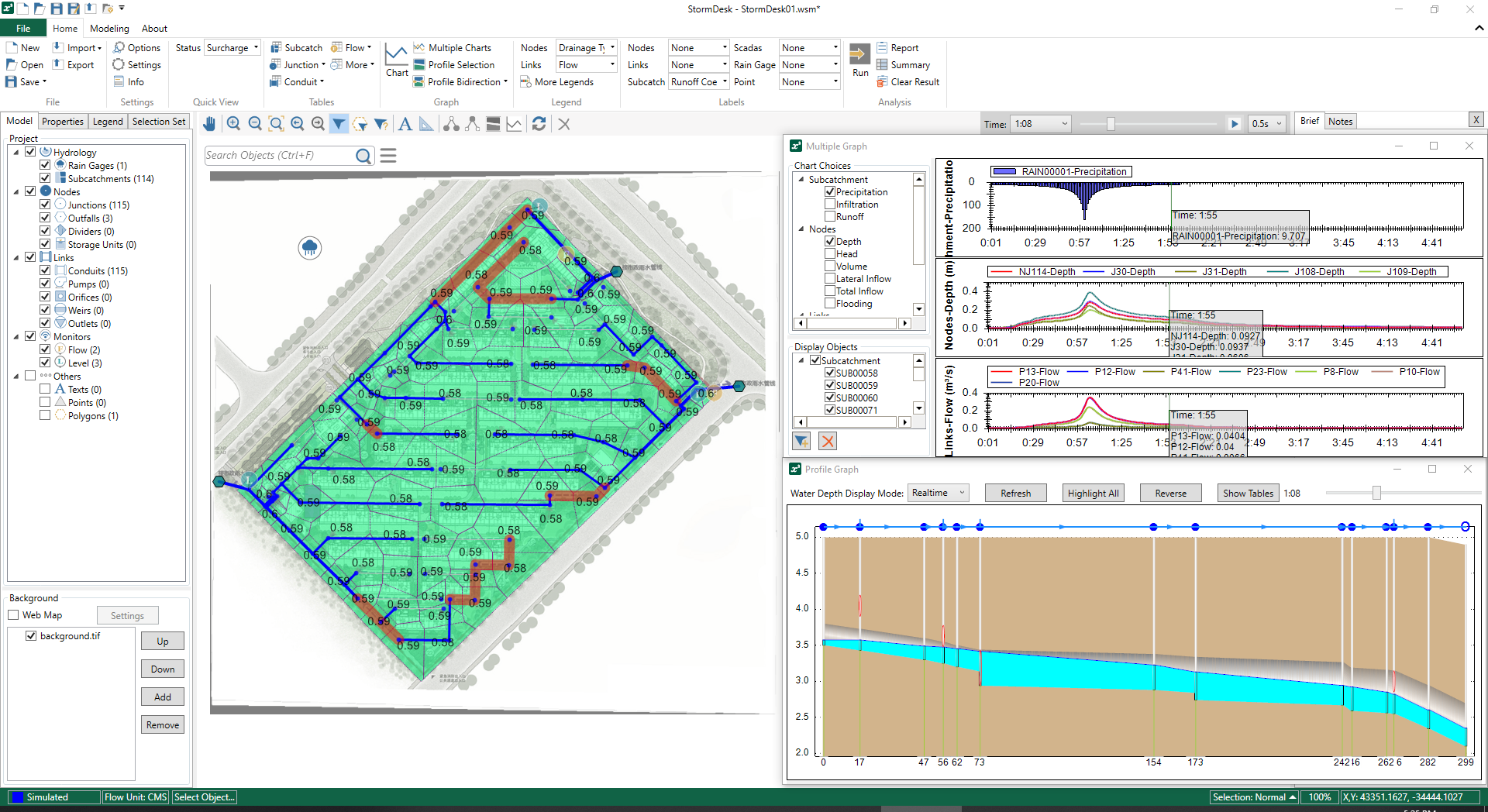The image size is (1488, 812).
Task: Click the large Chart button in ribbon
Action: coord(397,61)
